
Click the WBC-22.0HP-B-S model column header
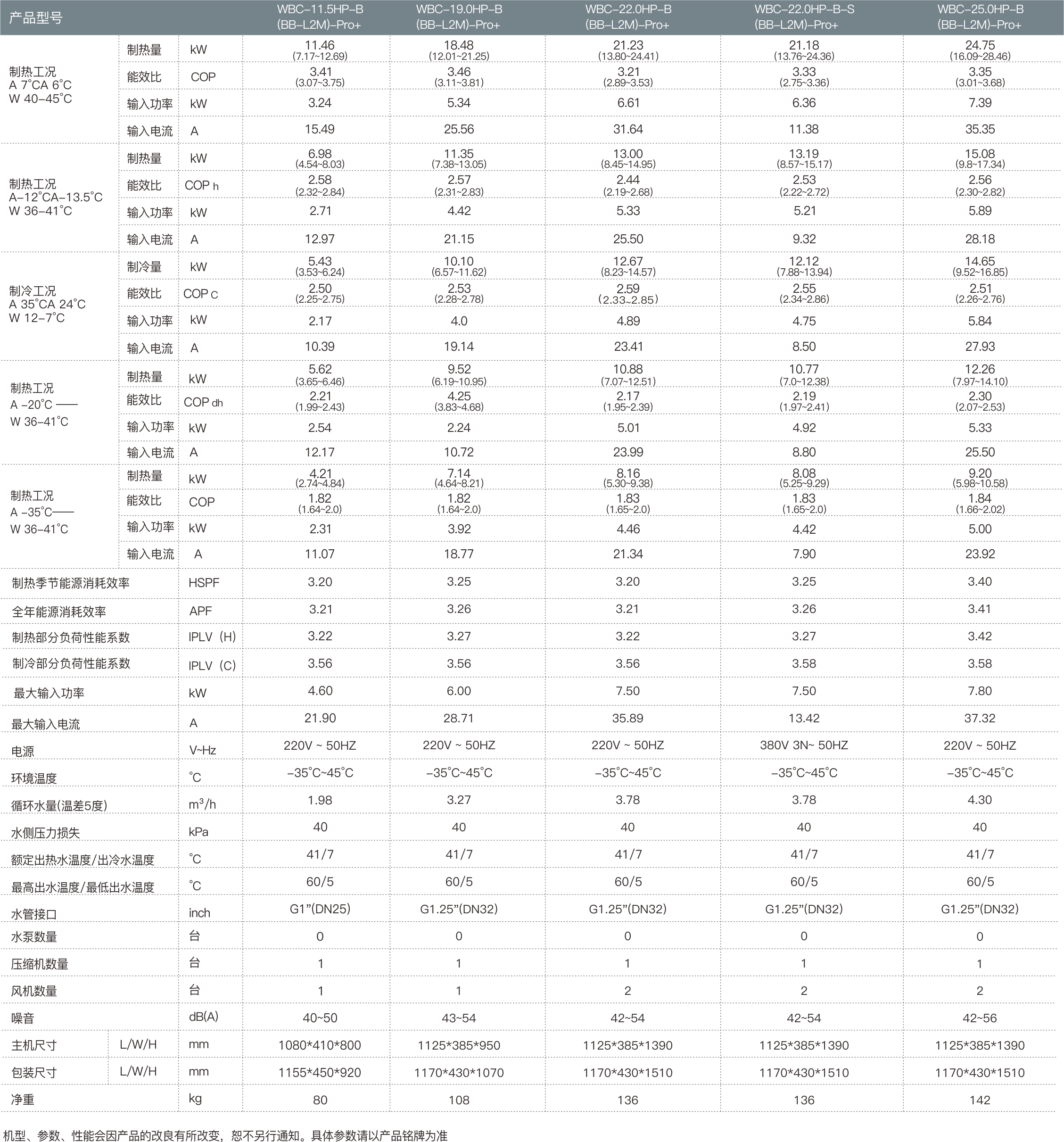coord(803,17)
